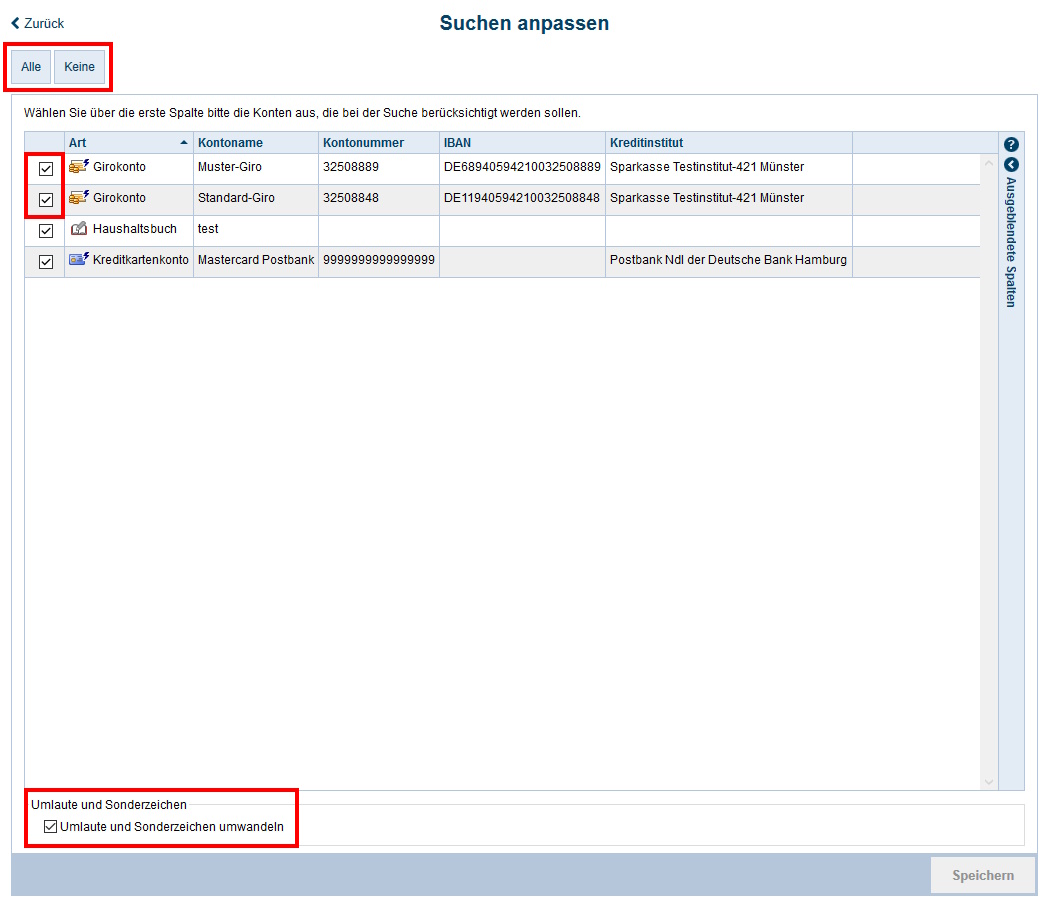The width and height of the screenshot is (1045, 900).
Task: Click the Girokonto icon in the Muster-Giro row
Action: 79,167
